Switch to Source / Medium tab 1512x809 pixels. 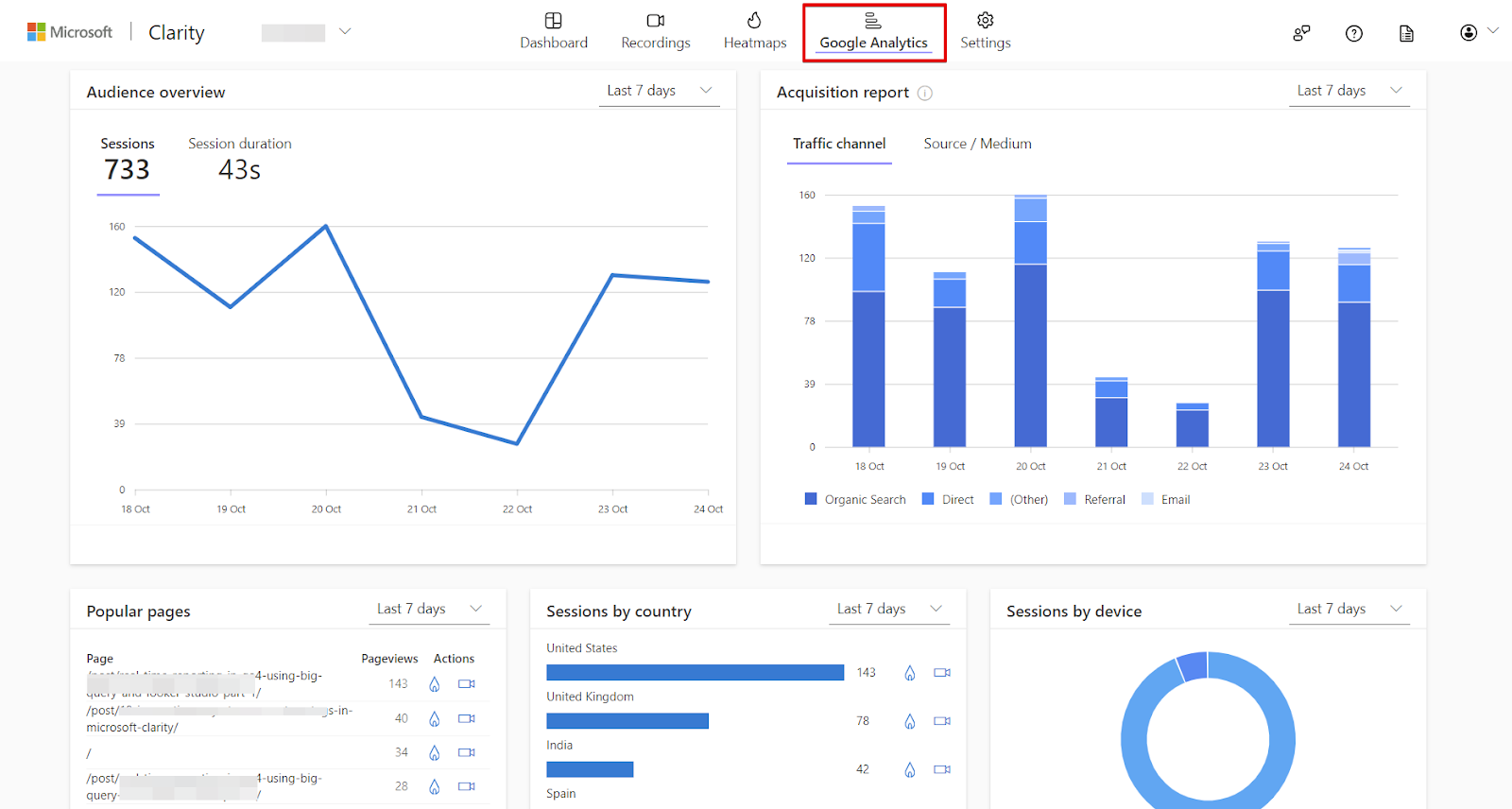(977, 144)
